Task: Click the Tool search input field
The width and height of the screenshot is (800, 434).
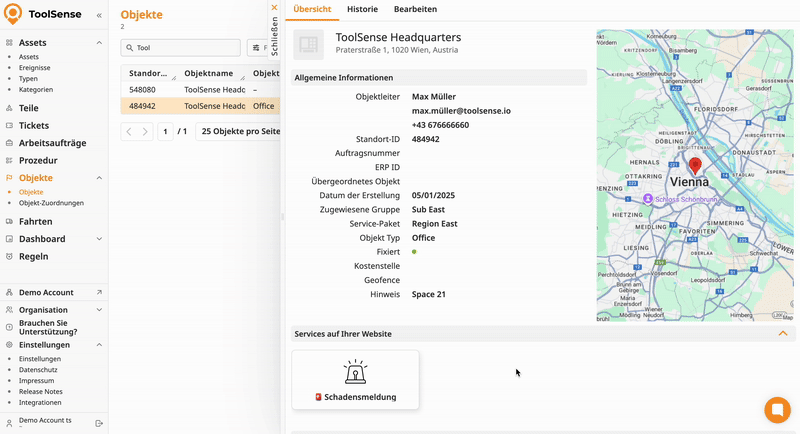Action: pos(181,48)
